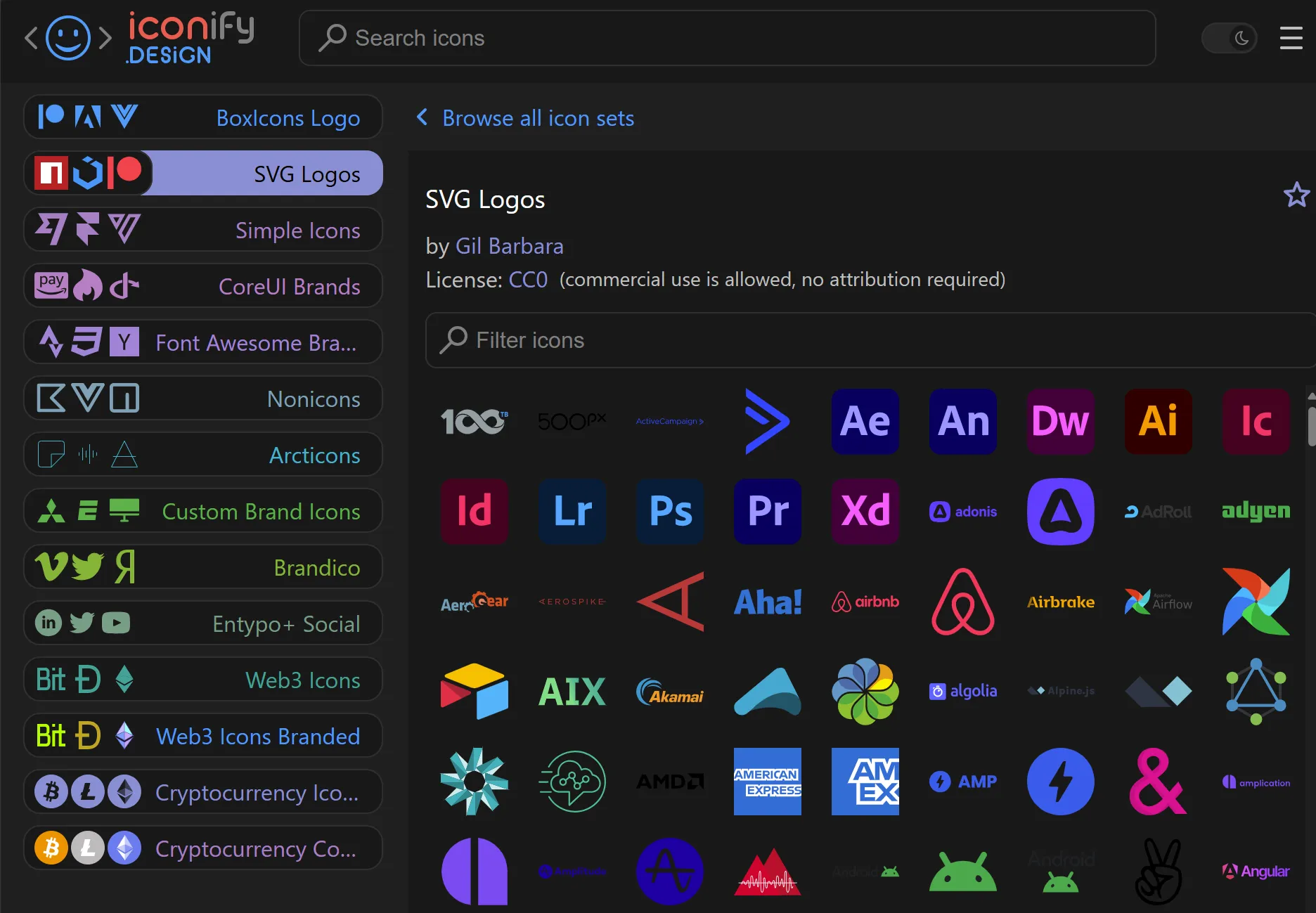The height and width of the screenshot is (913, 1316).
Task: Select the Apache Airflow pinwheel icon
Action: pos(1256,602)
